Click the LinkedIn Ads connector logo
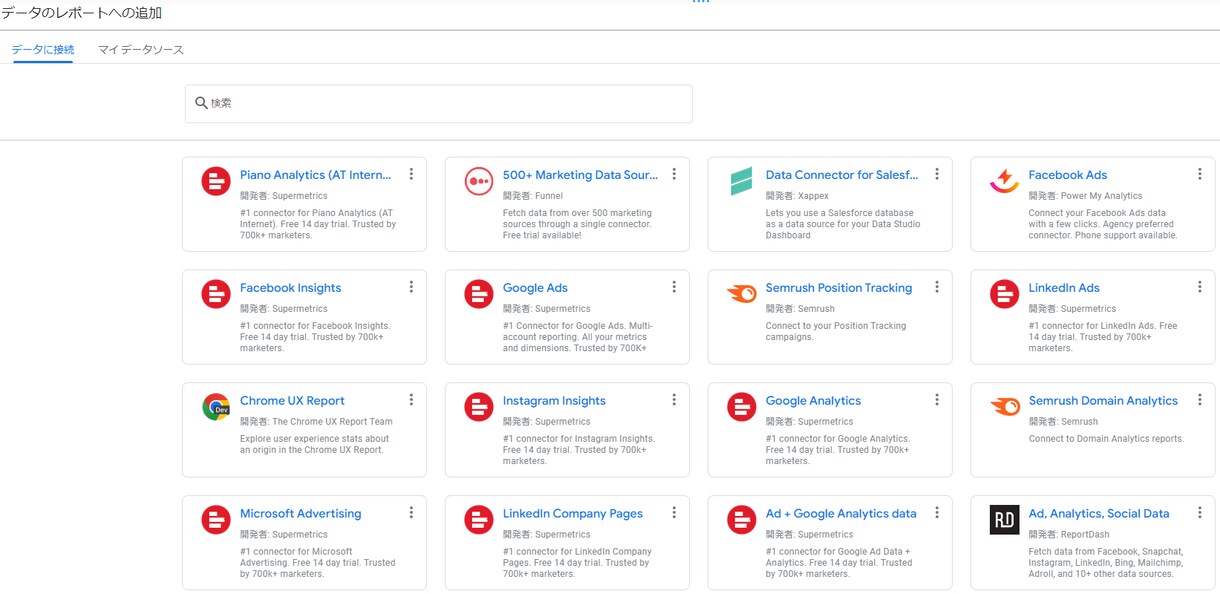 tap(1005, 294)
